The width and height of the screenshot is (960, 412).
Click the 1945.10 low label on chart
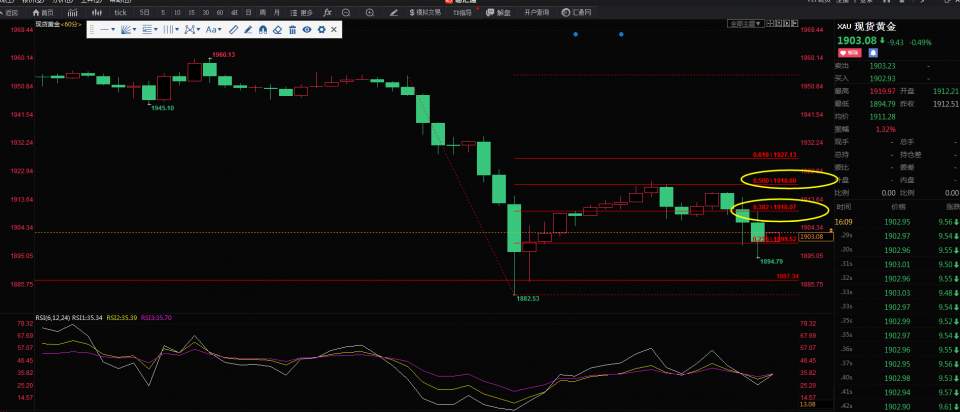pos(163,108)
